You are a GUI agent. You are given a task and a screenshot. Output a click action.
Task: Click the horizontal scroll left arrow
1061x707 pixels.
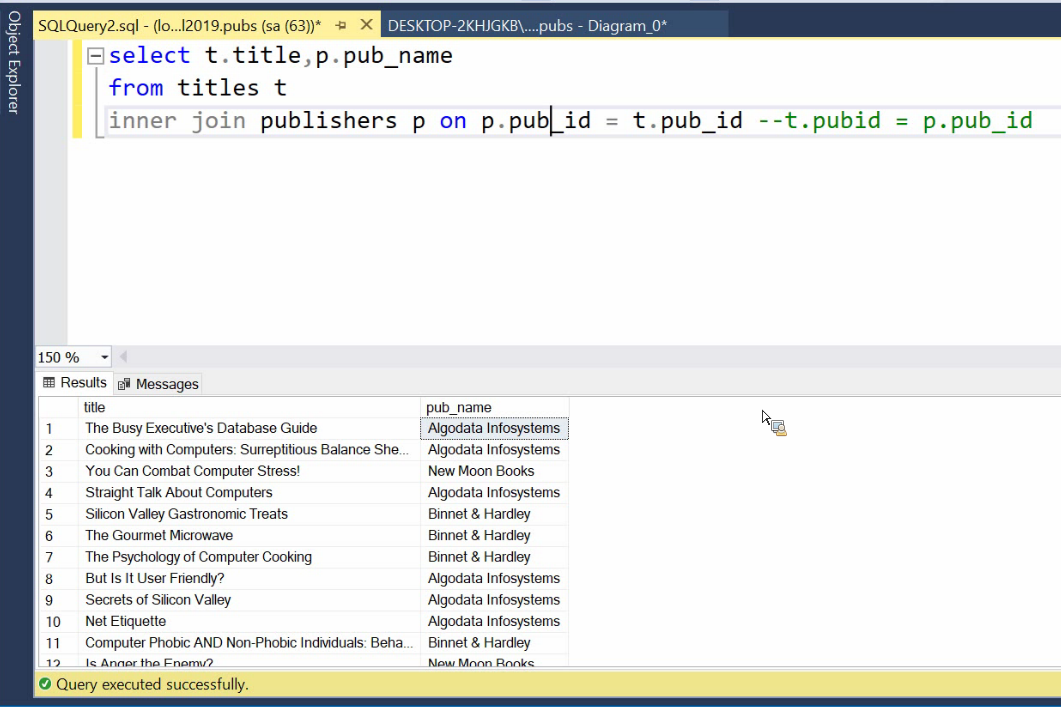point(123,357)
